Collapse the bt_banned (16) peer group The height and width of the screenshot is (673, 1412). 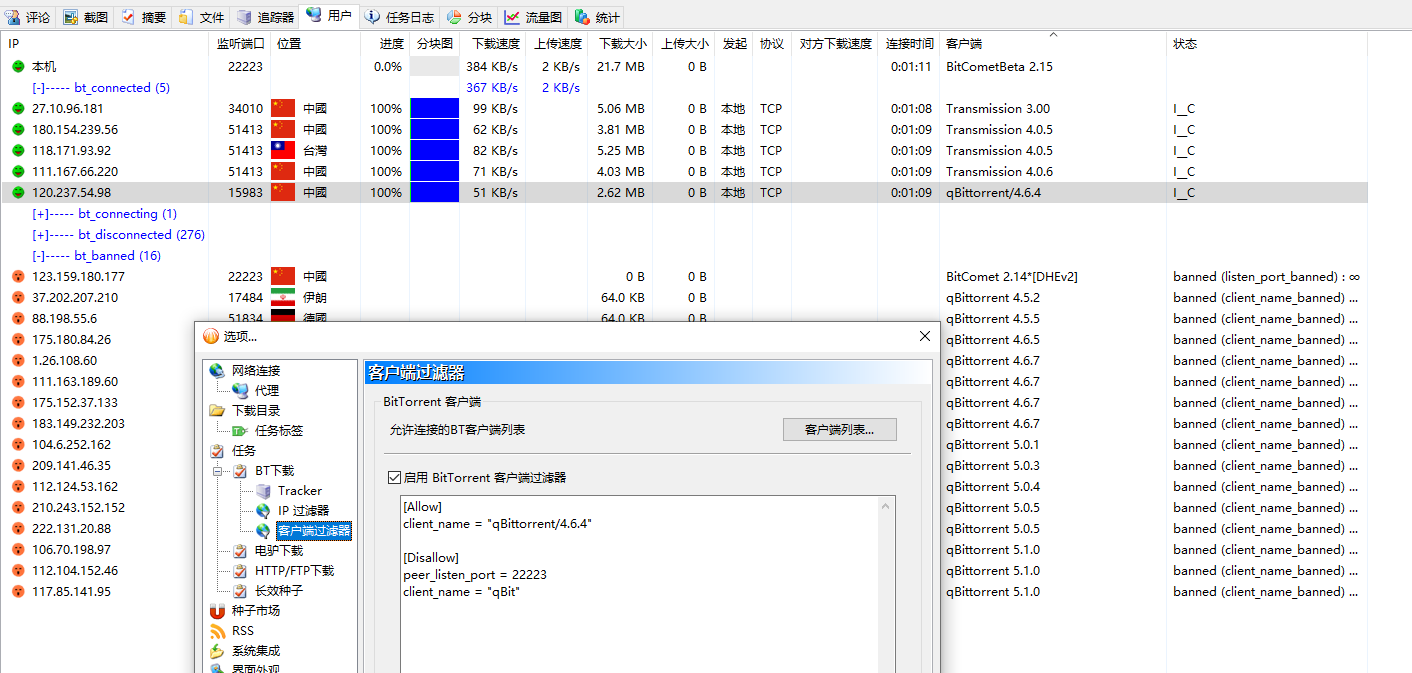click(39, 256)
